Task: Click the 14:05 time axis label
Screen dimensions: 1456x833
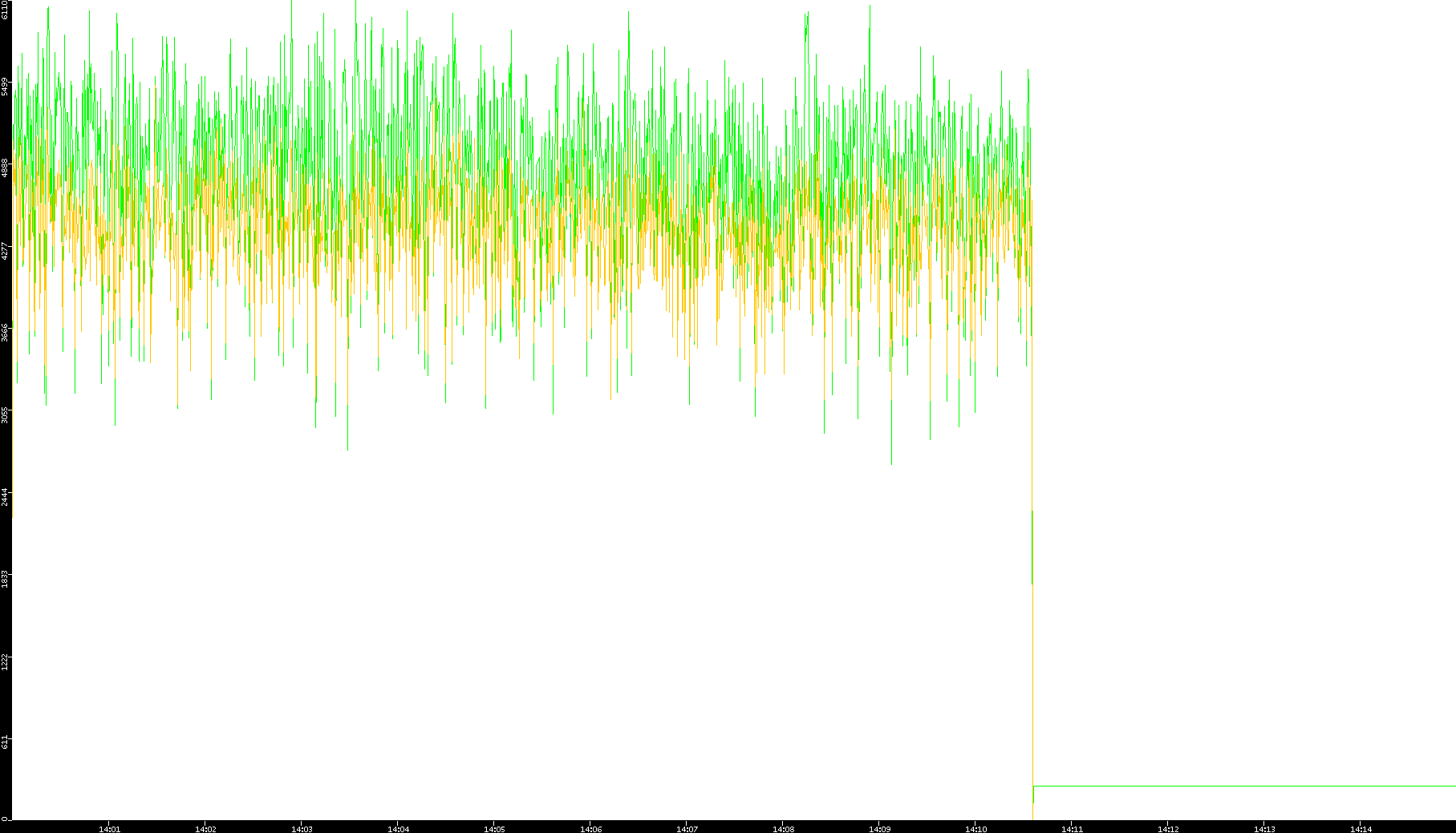Action: click(494, 829)
